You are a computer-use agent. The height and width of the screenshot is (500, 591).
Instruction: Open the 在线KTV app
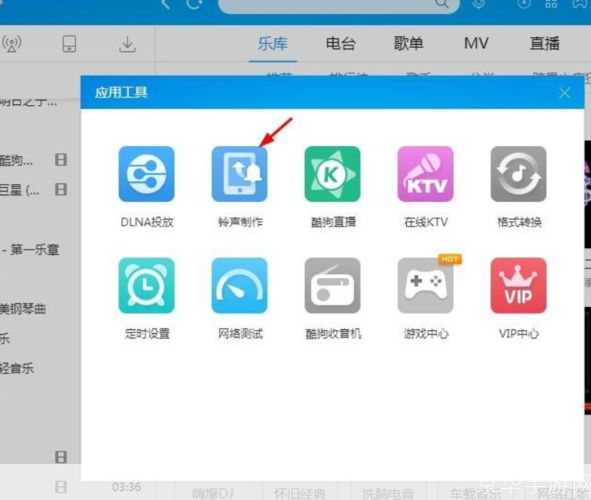426,174
